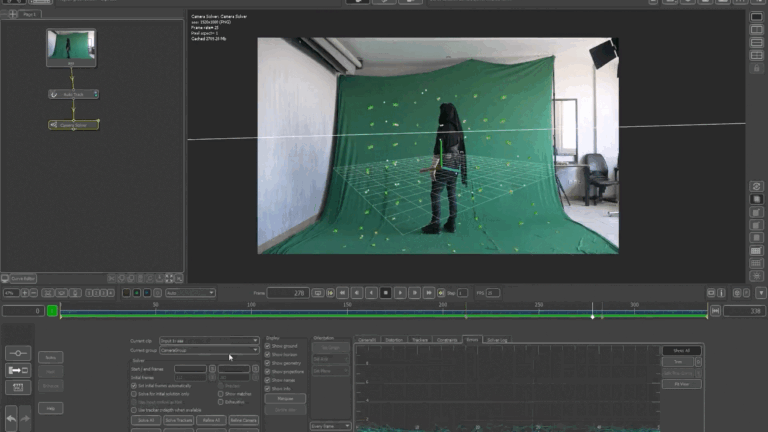Click the timeline at frame 150
The height and width of the screenshot is (432, 768).
click(x=347, y=312)
